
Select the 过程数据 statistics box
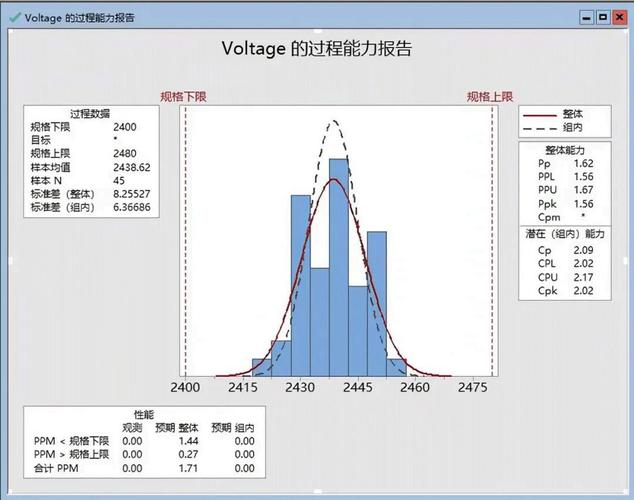click(91, 161)
